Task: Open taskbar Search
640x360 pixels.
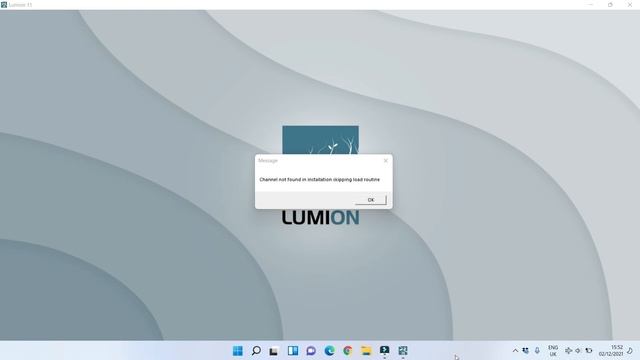Action: coord(256,351)
